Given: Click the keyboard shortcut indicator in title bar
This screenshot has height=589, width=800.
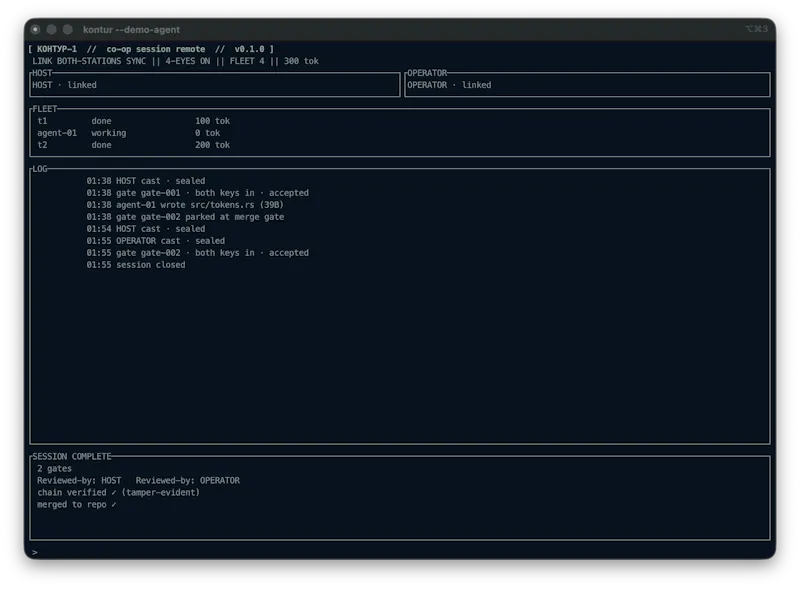Looking at the screenshot, I should 757,29.
